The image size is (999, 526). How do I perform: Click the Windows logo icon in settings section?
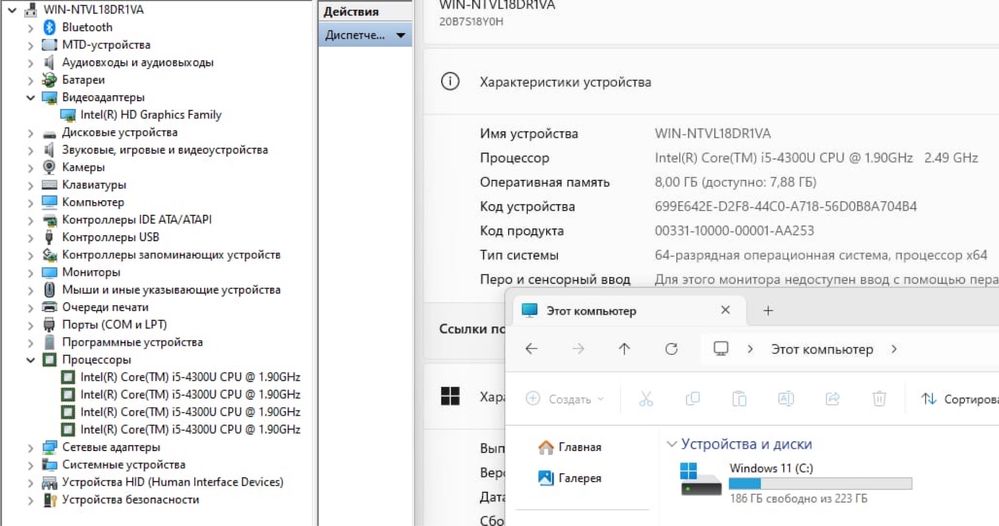coord(450,395)
